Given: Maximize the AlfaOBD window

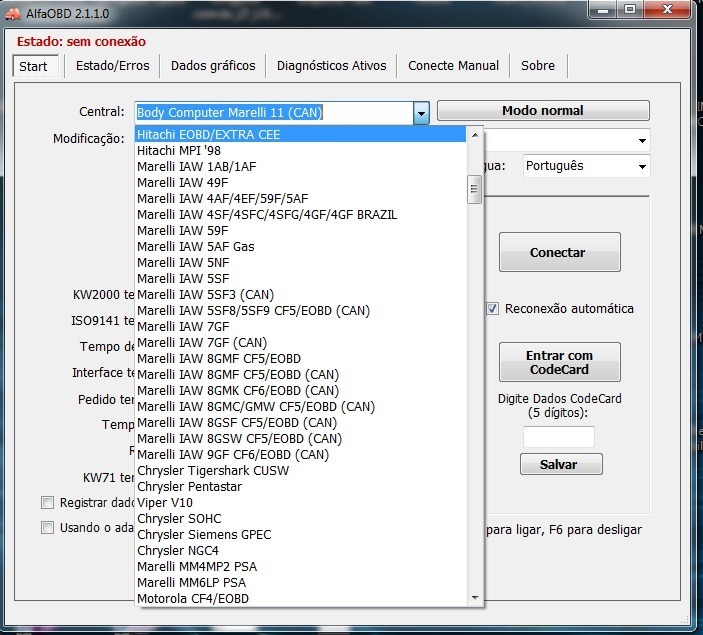Looking at the screenshot, I should click(x=630, y=9).
